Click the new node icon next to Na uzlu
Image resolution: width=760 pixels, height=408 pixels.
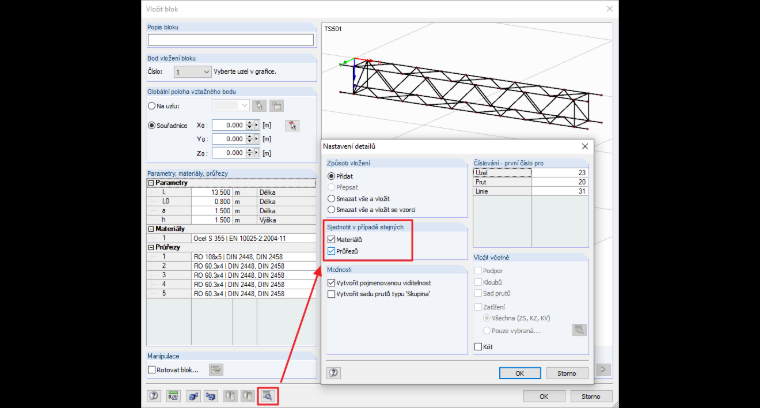tap(277, 106)
